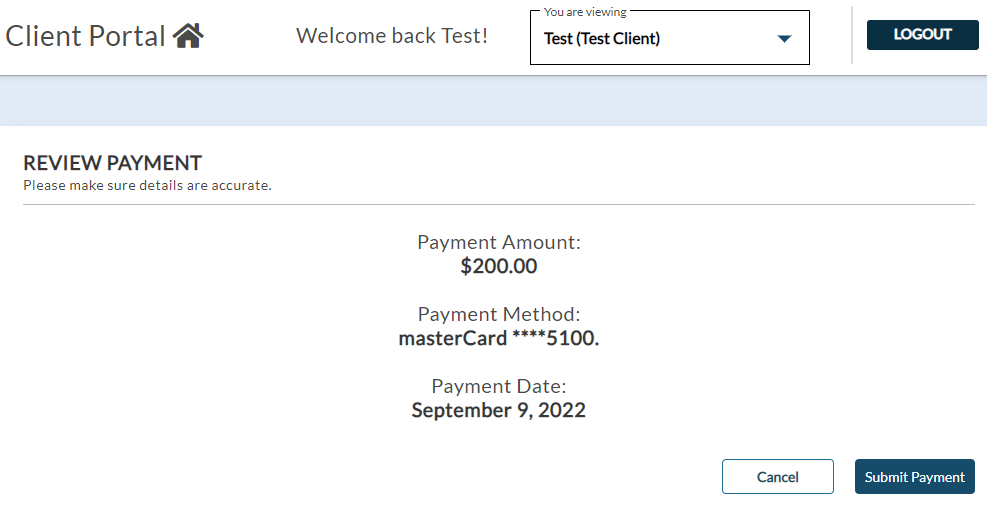Submit the payment

(914, 477)
